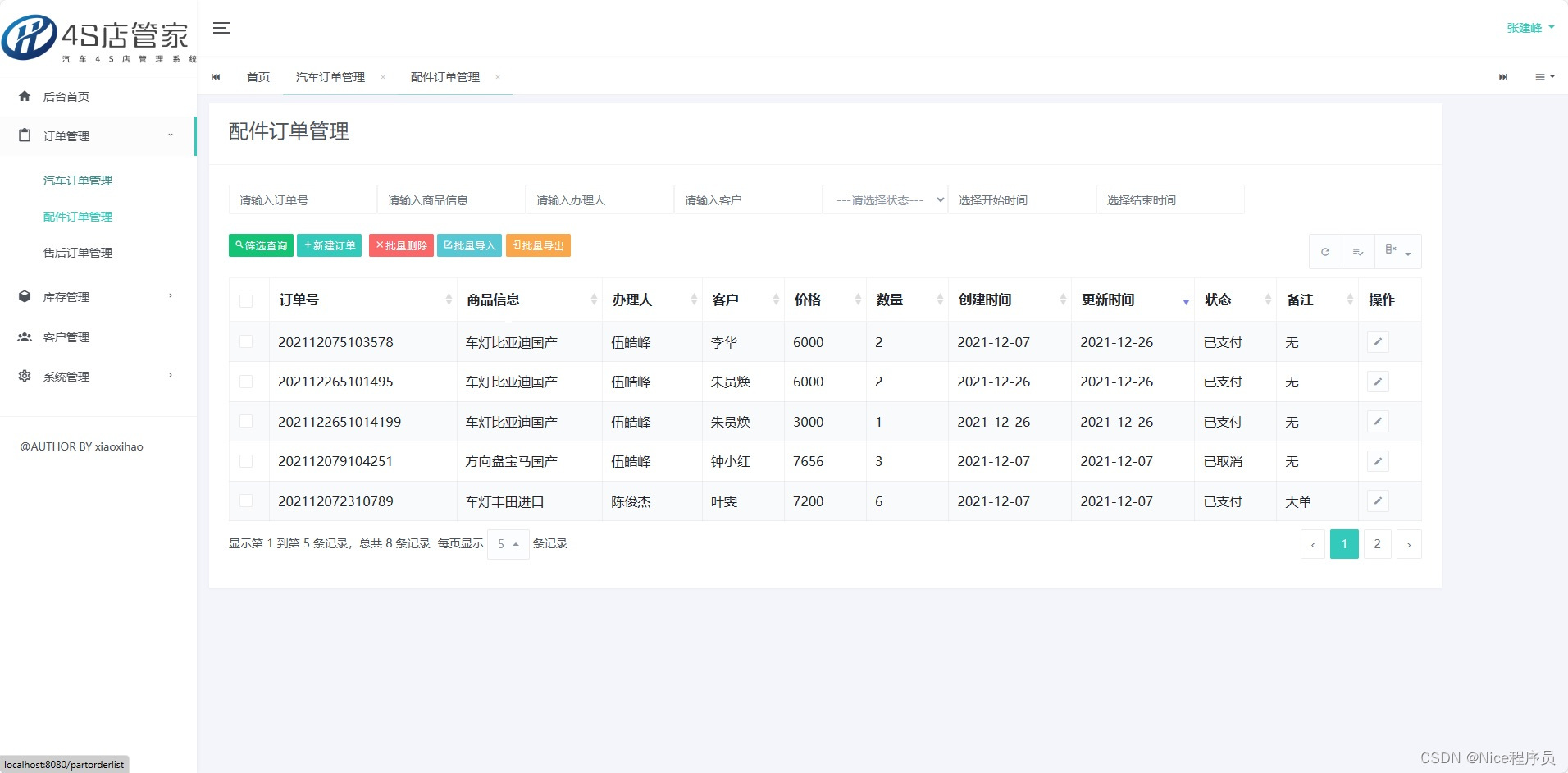Sort by 价格 column arrows
Screen dimensions: 1568x773
point(858,300)
